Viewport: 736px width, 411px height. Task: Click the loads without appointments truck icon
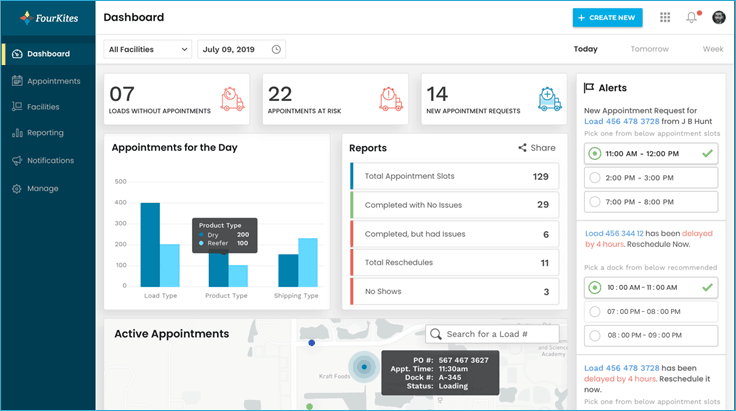(231, 98)
